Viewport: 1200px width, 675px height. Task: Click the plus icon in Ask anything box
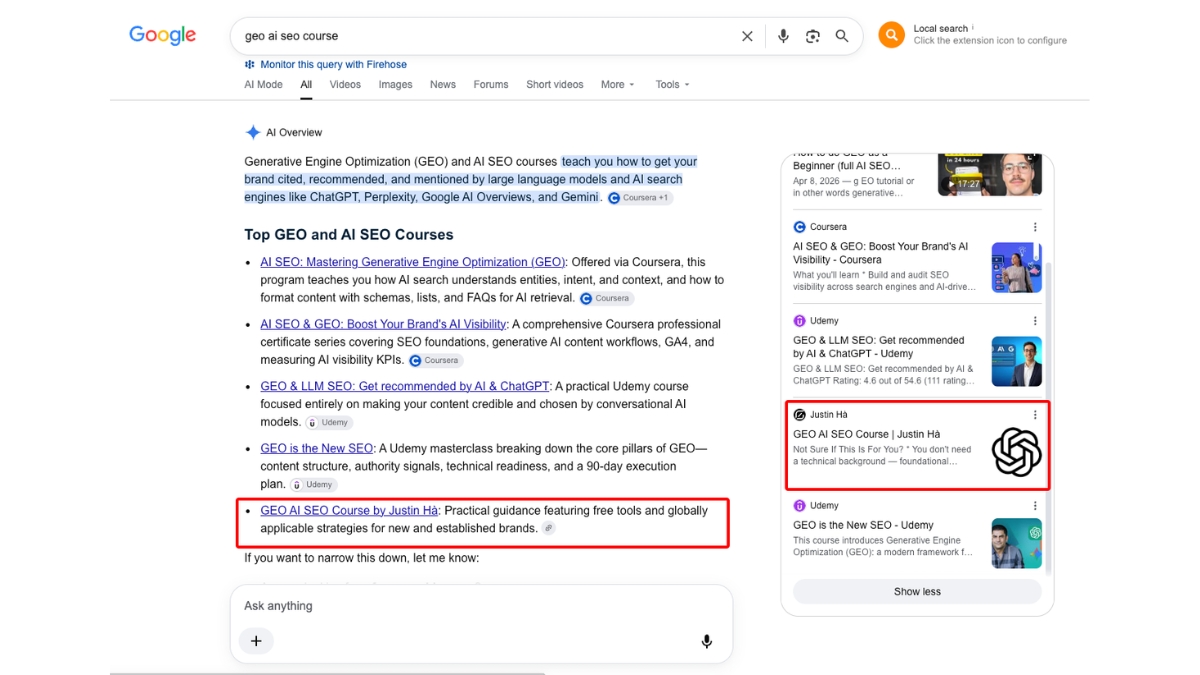[256, 641]
